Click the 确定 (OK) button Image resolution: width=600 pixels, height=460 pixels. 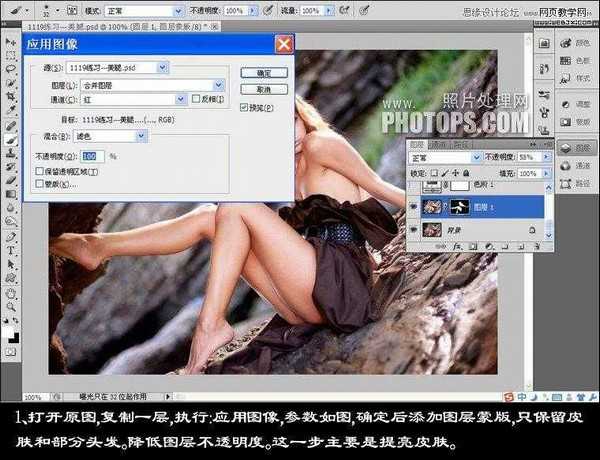264,73
